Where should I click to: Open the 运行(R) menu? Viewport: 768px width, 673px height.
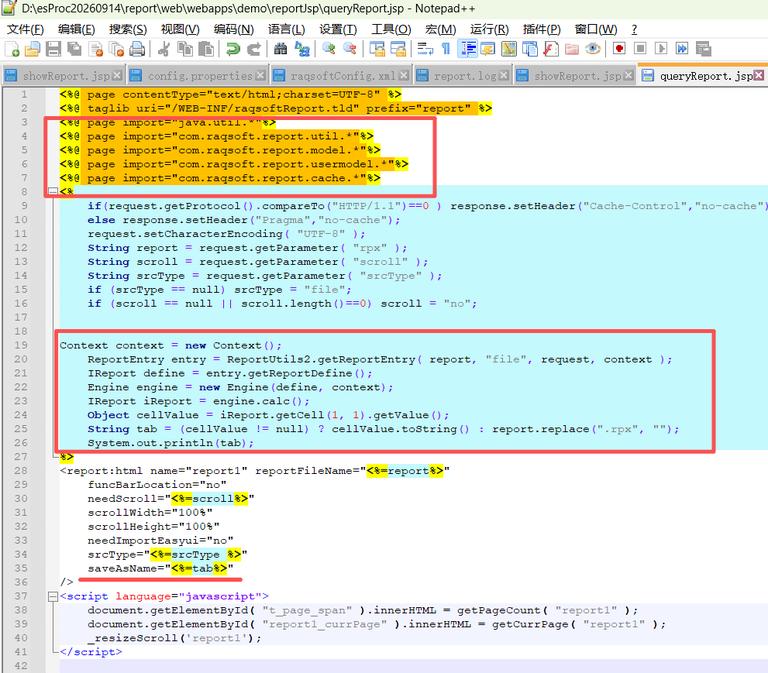(489, 29)
